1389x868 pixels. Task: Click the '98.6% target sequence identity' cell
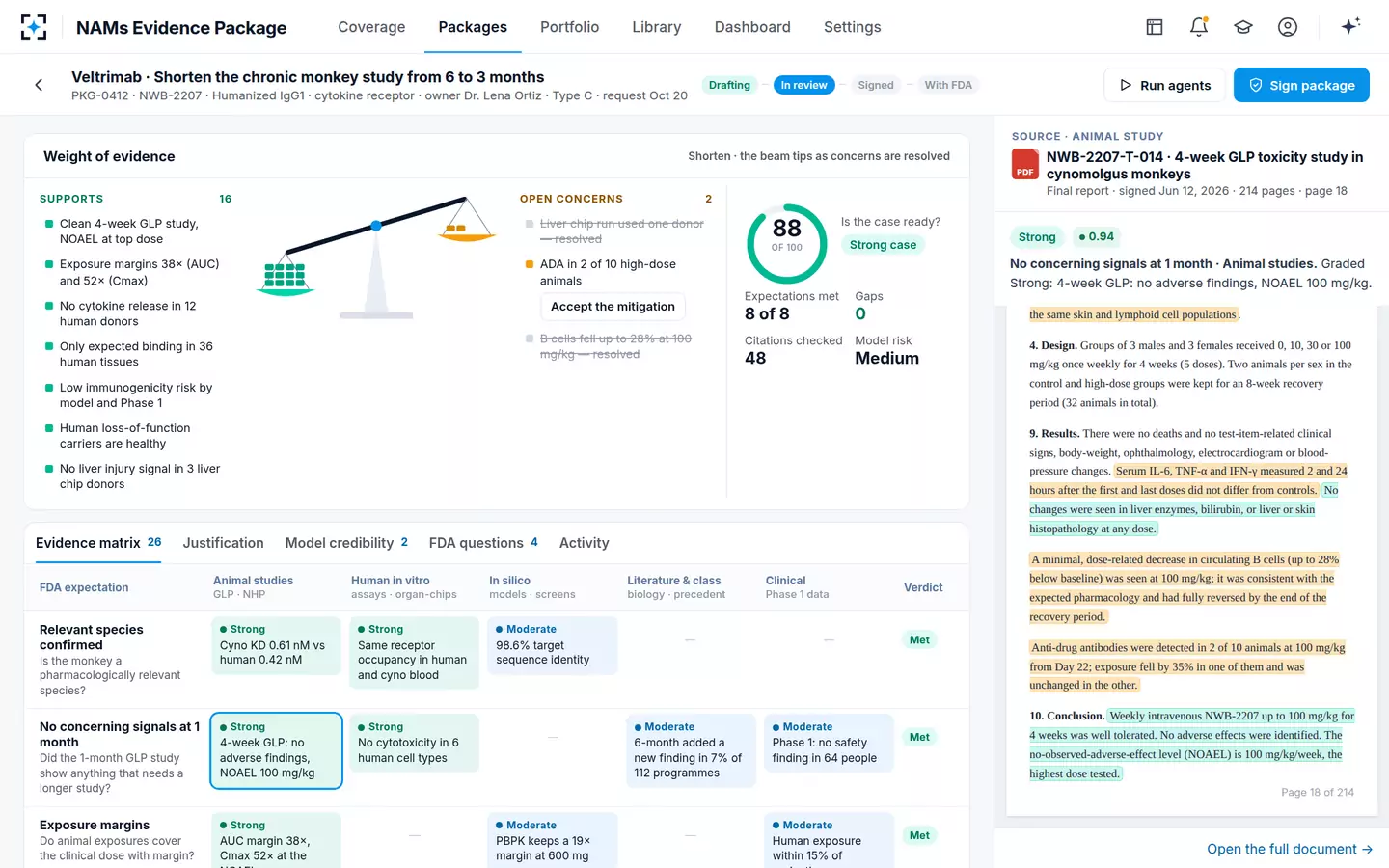pyautogui.click(x=553, y=645)
